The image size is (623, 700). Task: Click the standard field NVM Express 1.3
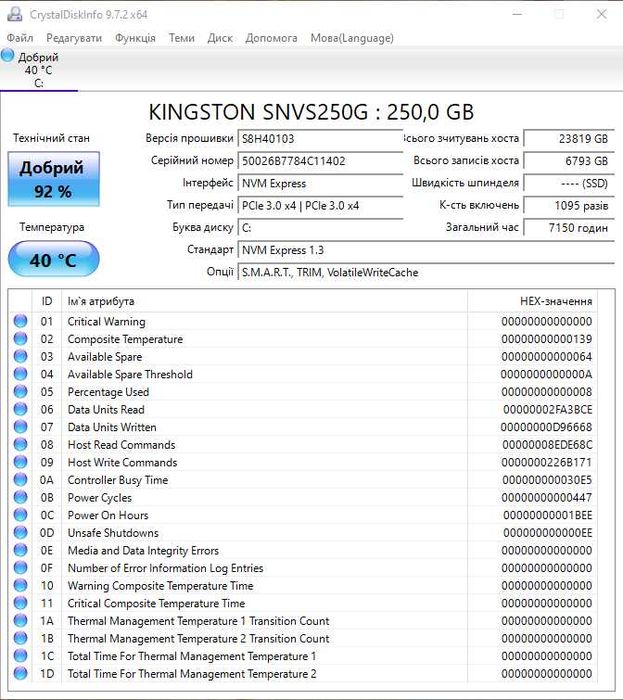tap(426, 250)
